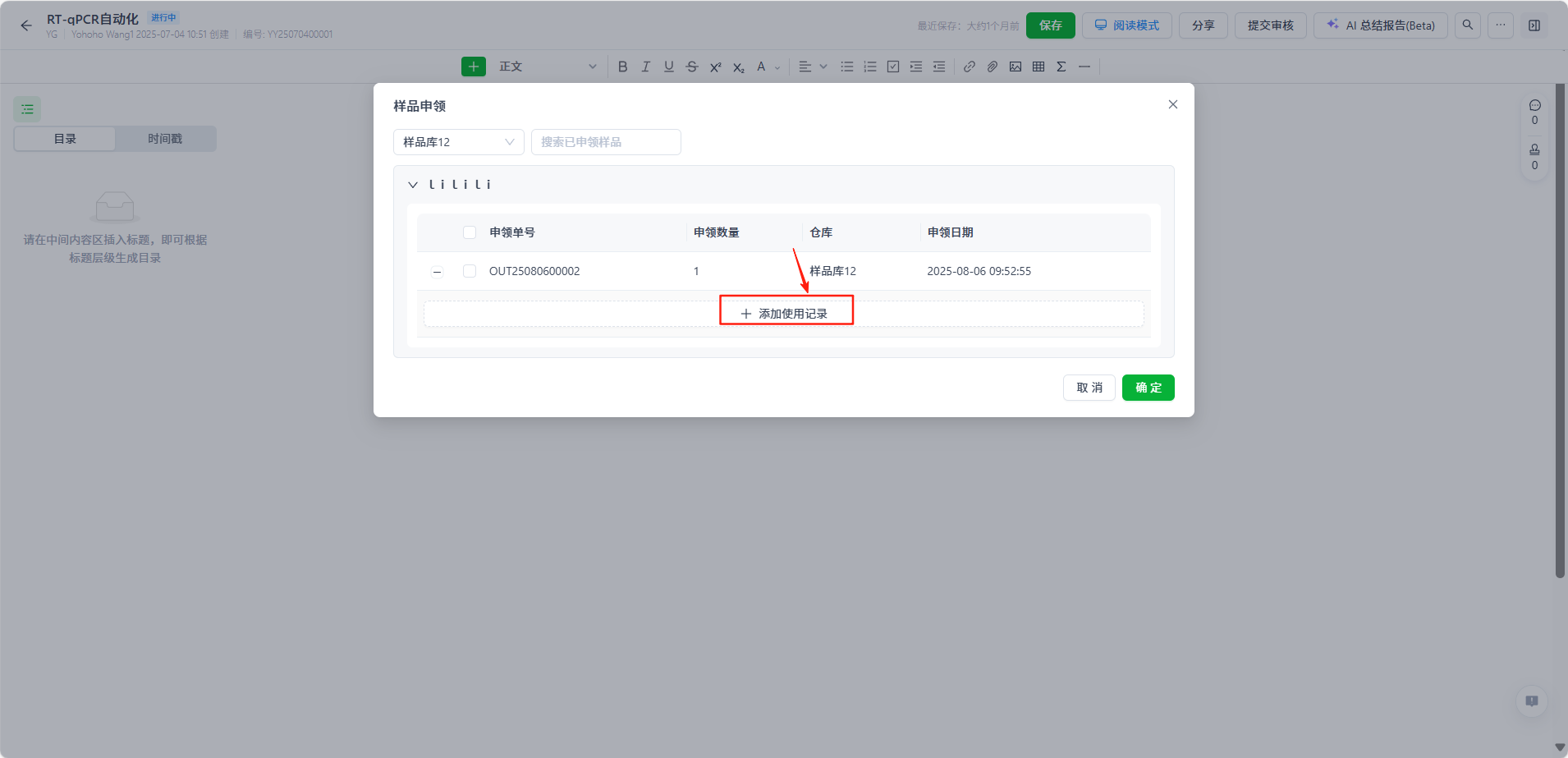Click the checklist icon in toolbar

point(892,67)
